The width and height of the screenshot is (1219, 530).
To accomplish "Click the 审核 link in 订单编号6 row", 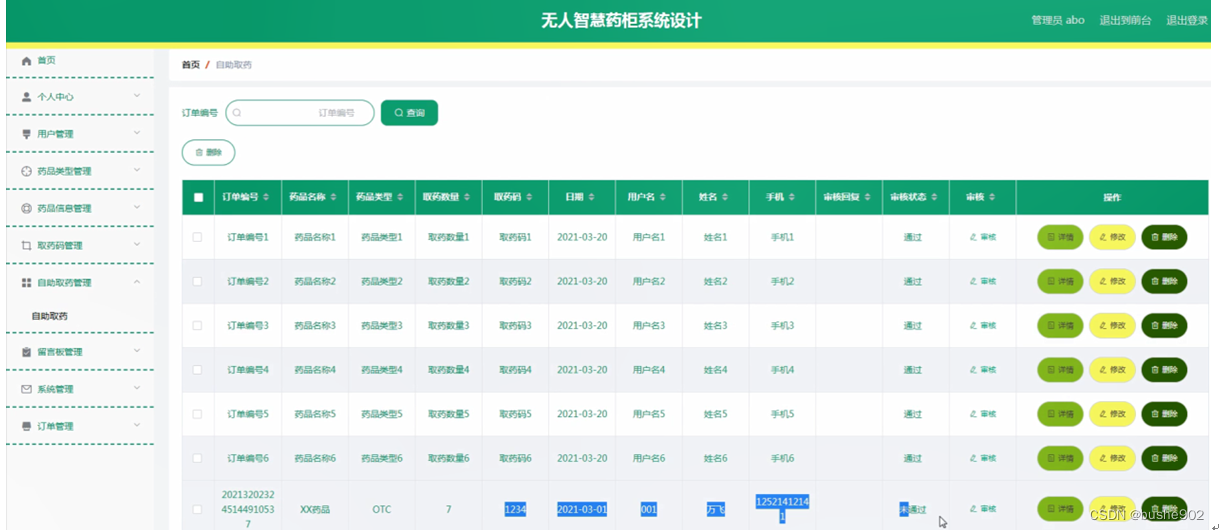I will click(x=983, y=458).
